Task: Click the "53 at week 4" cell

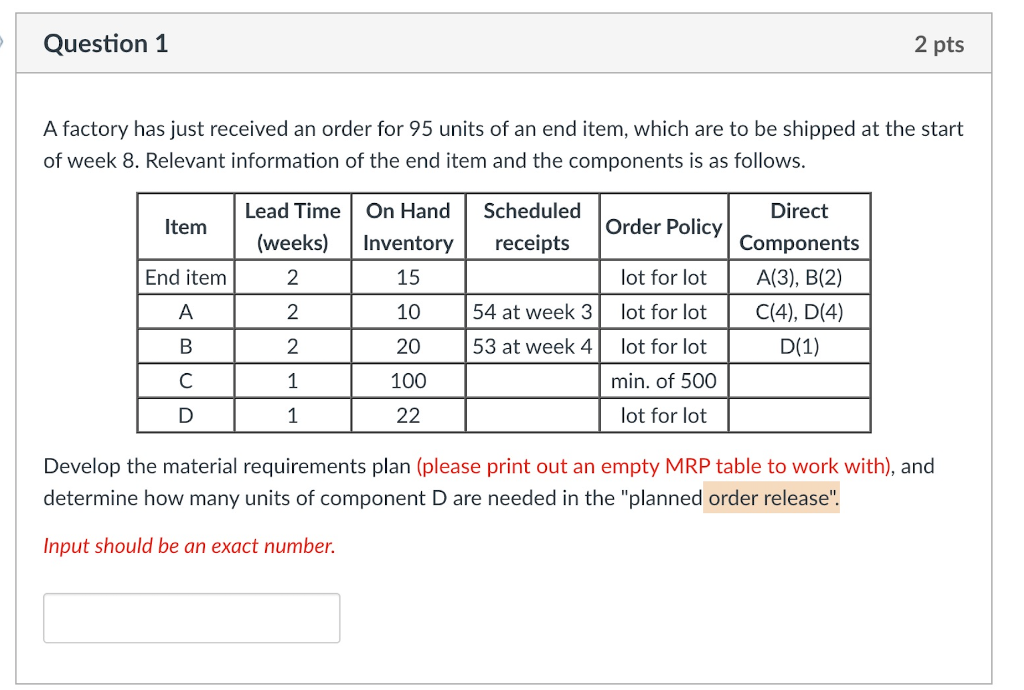Action: 532,347
